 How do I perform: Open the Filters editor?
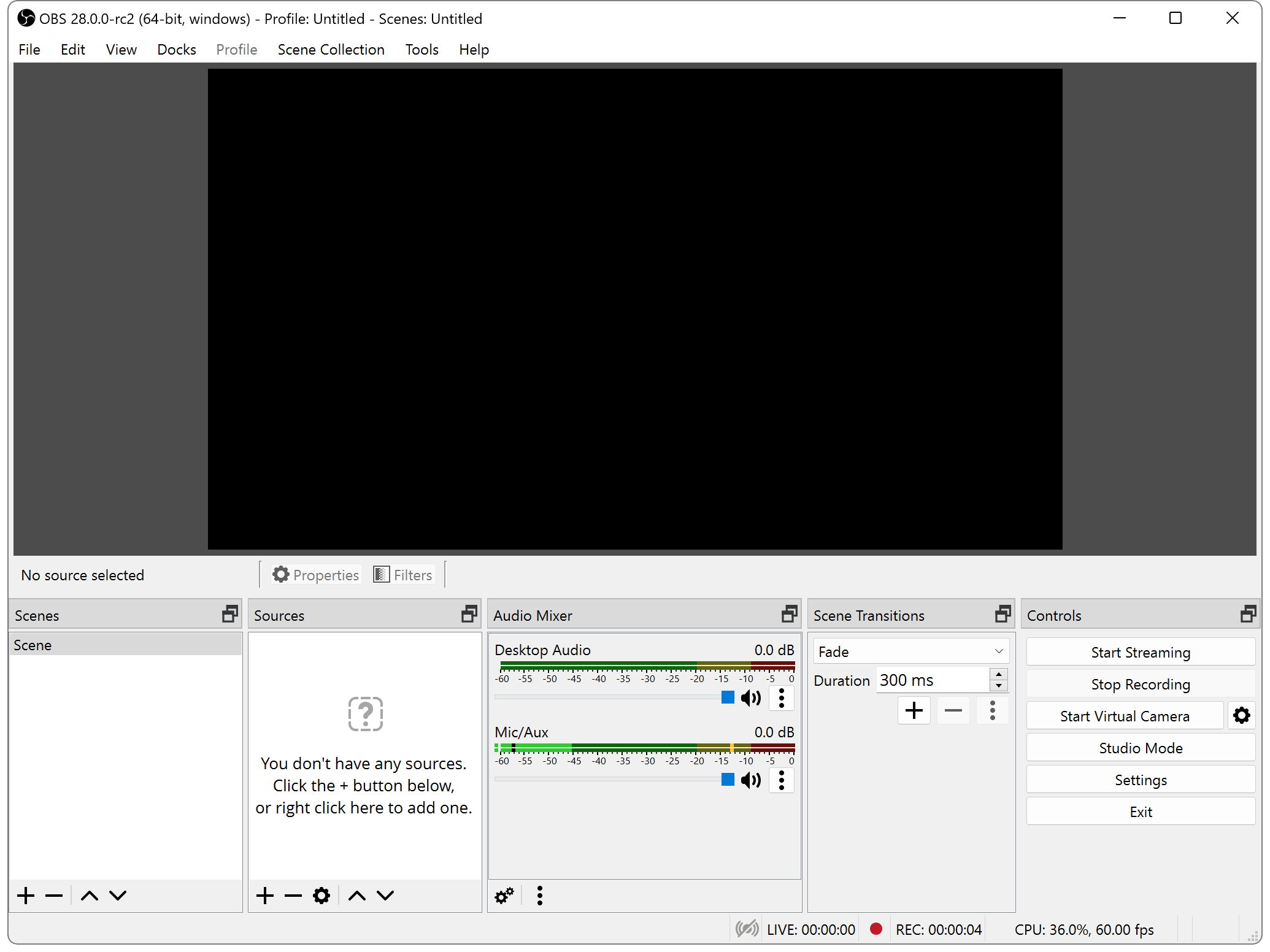point(402,574)
